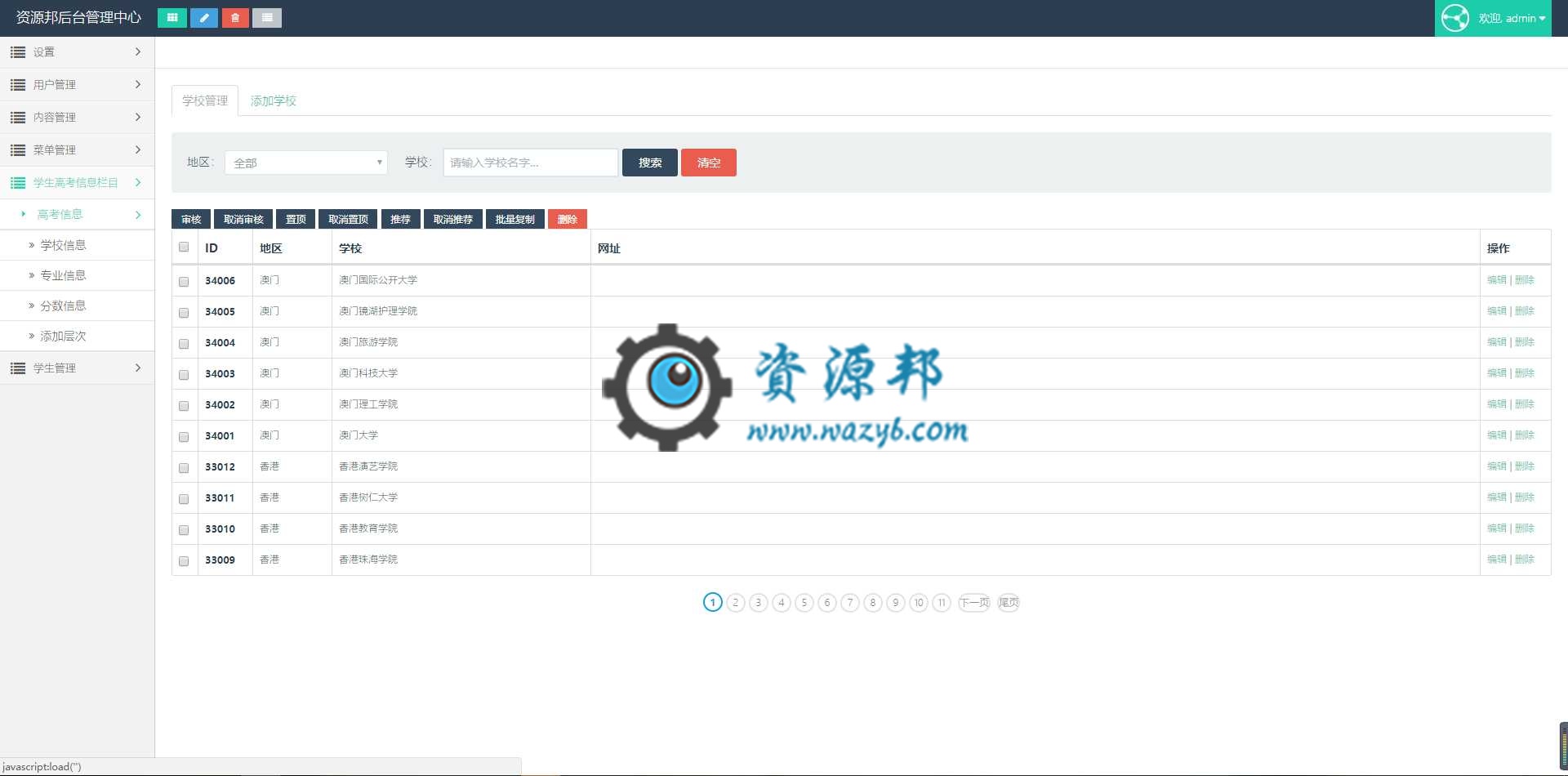Click the red 清空 clear button
1568x776 pixels.
pos(709,163)
